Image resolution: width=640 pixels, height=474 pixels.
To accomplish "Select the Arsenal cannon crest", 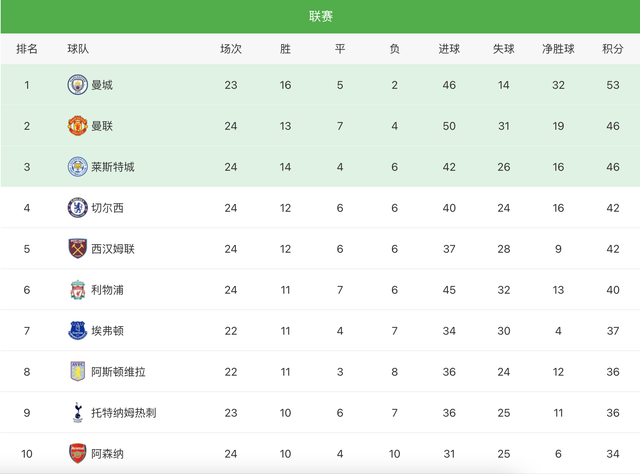I will point(78,454).
